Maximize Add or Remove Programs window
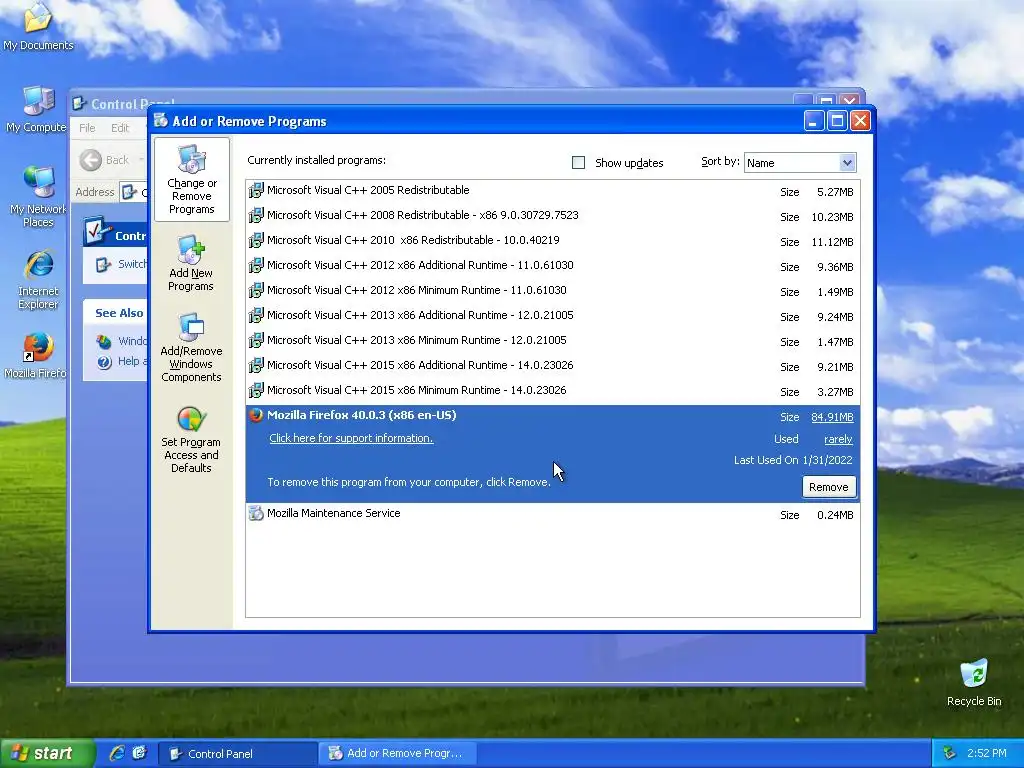Image resolution: width=1024 pixels, height=768 pixels. [x=837, y=121]
